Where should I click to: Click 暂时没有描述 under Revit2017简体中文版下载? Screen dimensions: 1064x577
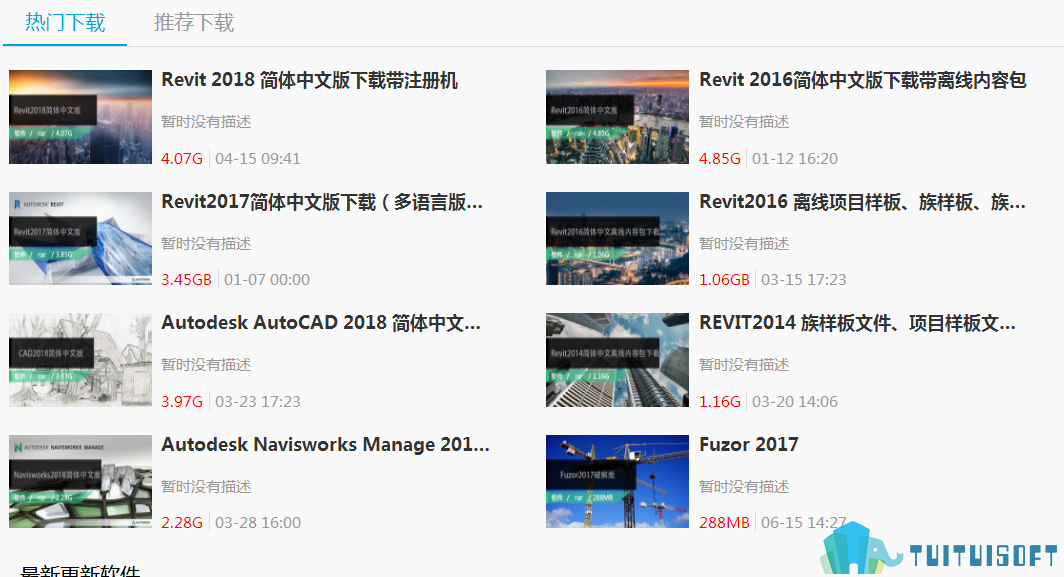coord(206,244)
